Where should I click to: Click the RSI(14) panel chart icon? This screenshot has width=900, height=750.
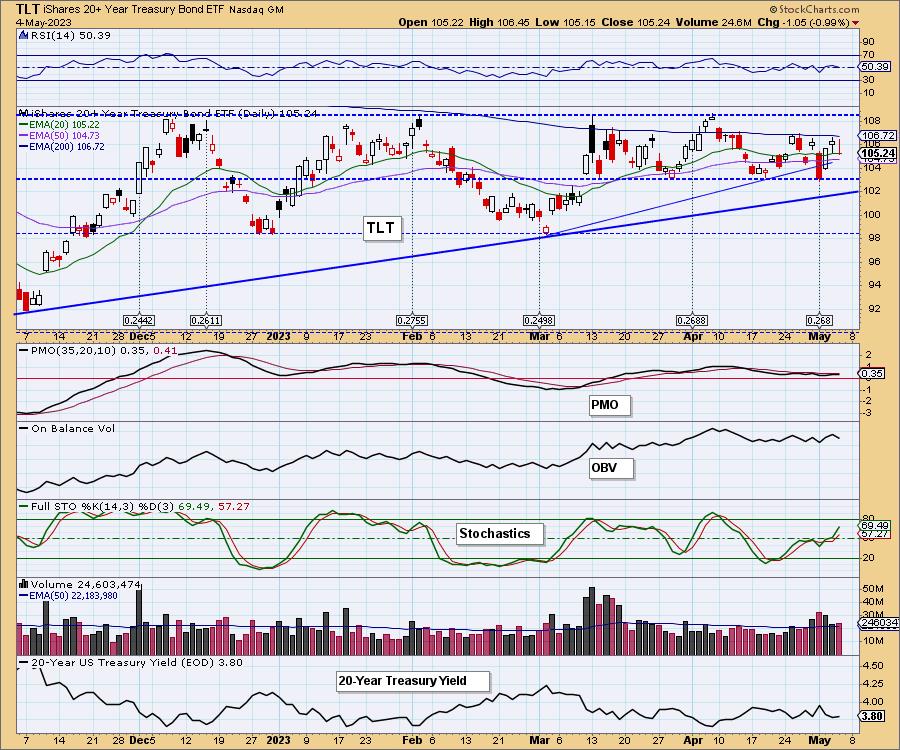[x=23, y=35]
